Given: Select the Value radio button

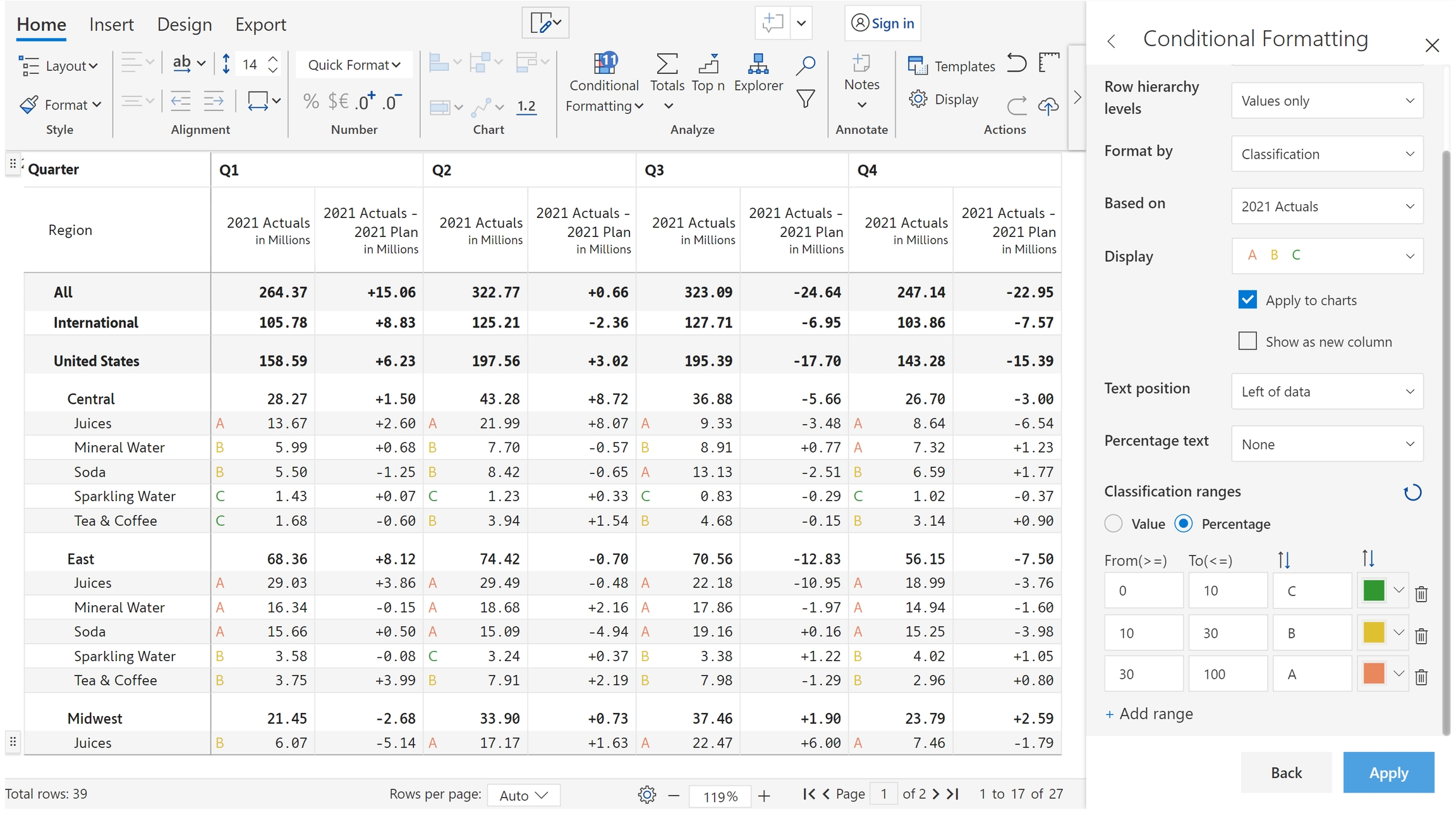Looking at the screenshot, I should (1113, 523).
